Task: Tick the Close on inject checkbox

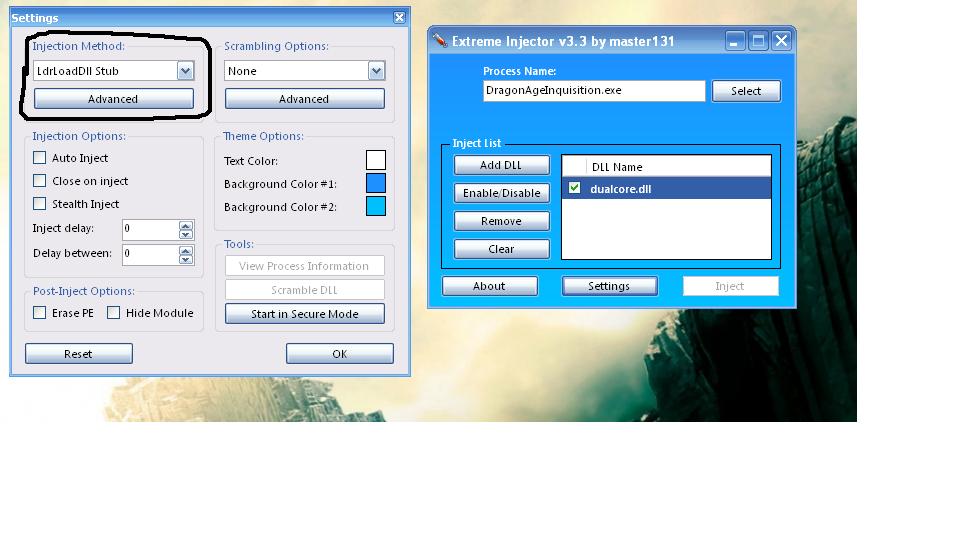Action: [40, 181]
